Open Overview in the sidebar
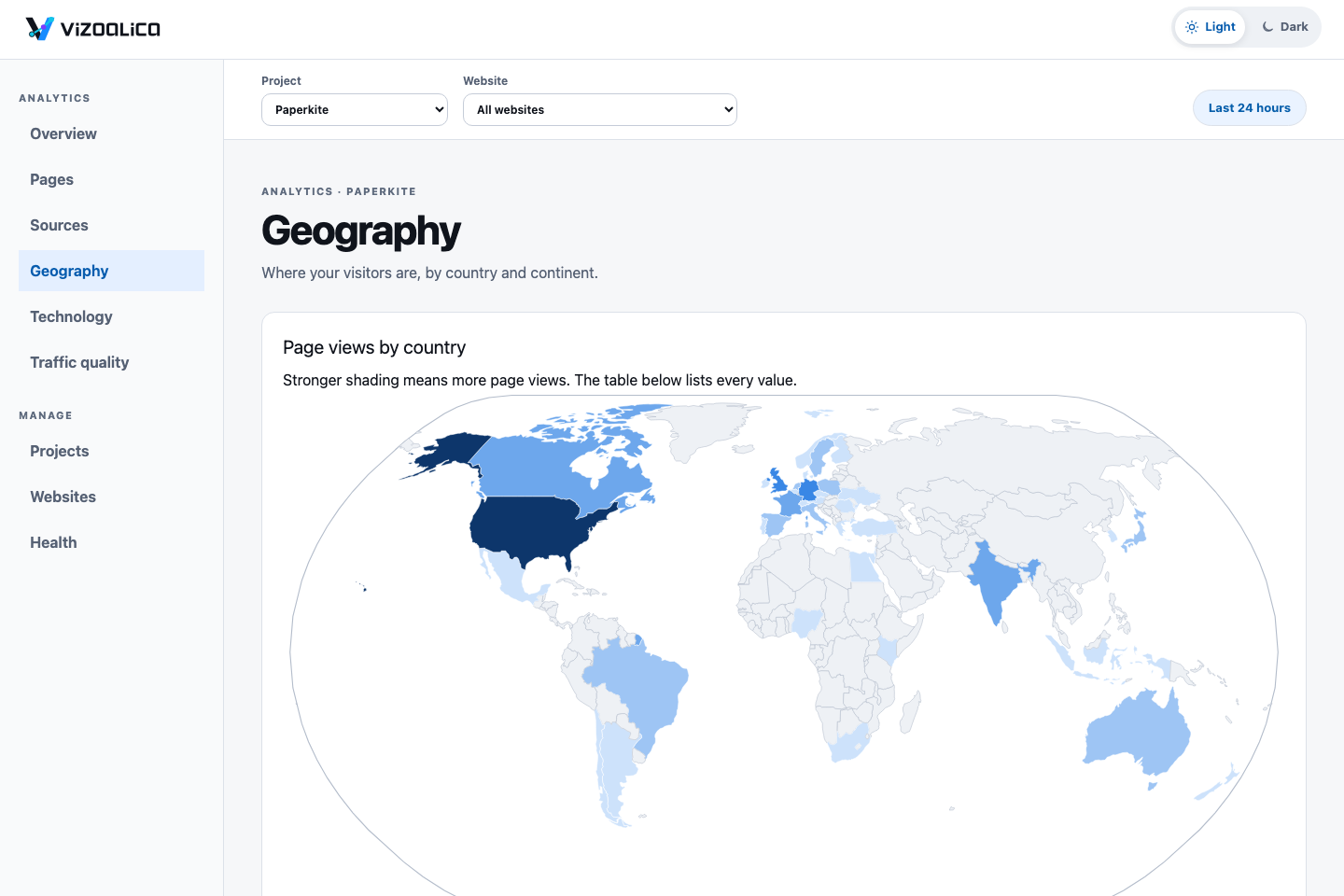Image resolution: width=1344 pixels, height=896 pixels. click(111, 133)
